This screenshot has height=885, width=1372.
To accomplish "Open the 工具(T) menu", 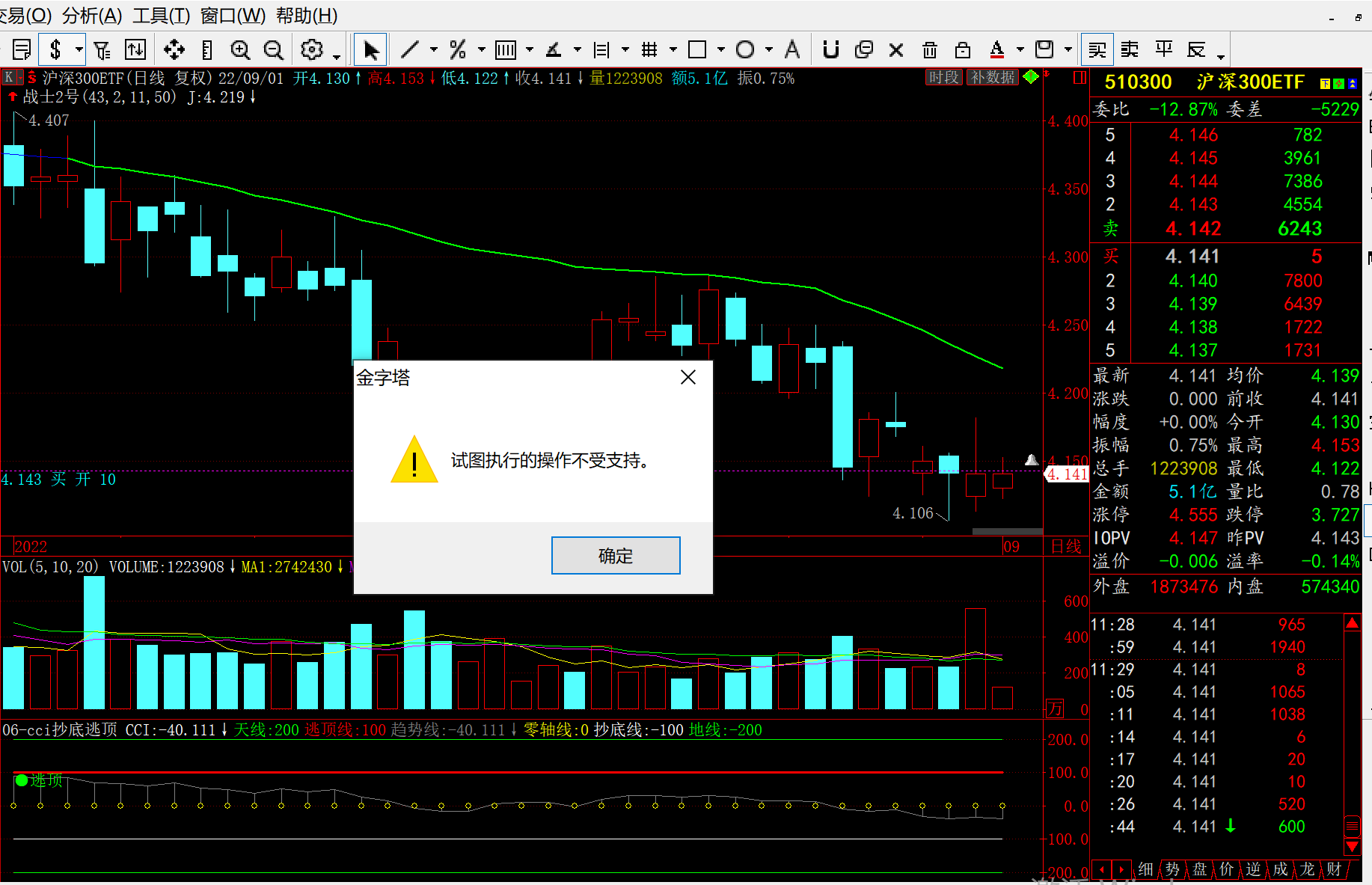I will pyautogui.click(x=162, y=16).
